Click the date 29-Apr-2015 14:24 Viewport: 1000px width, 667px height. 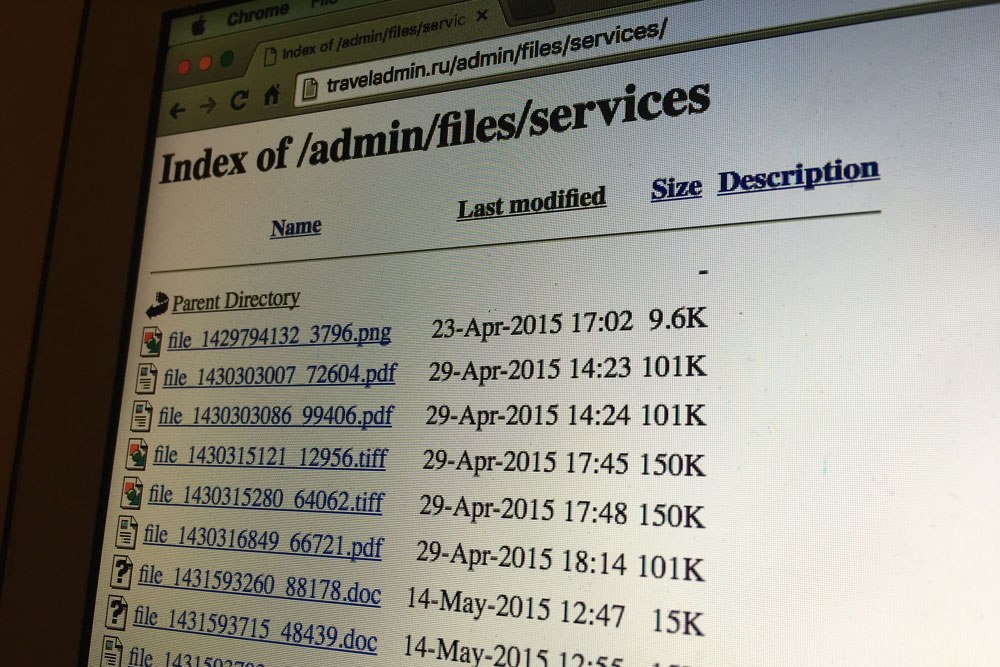pos(527,416)
